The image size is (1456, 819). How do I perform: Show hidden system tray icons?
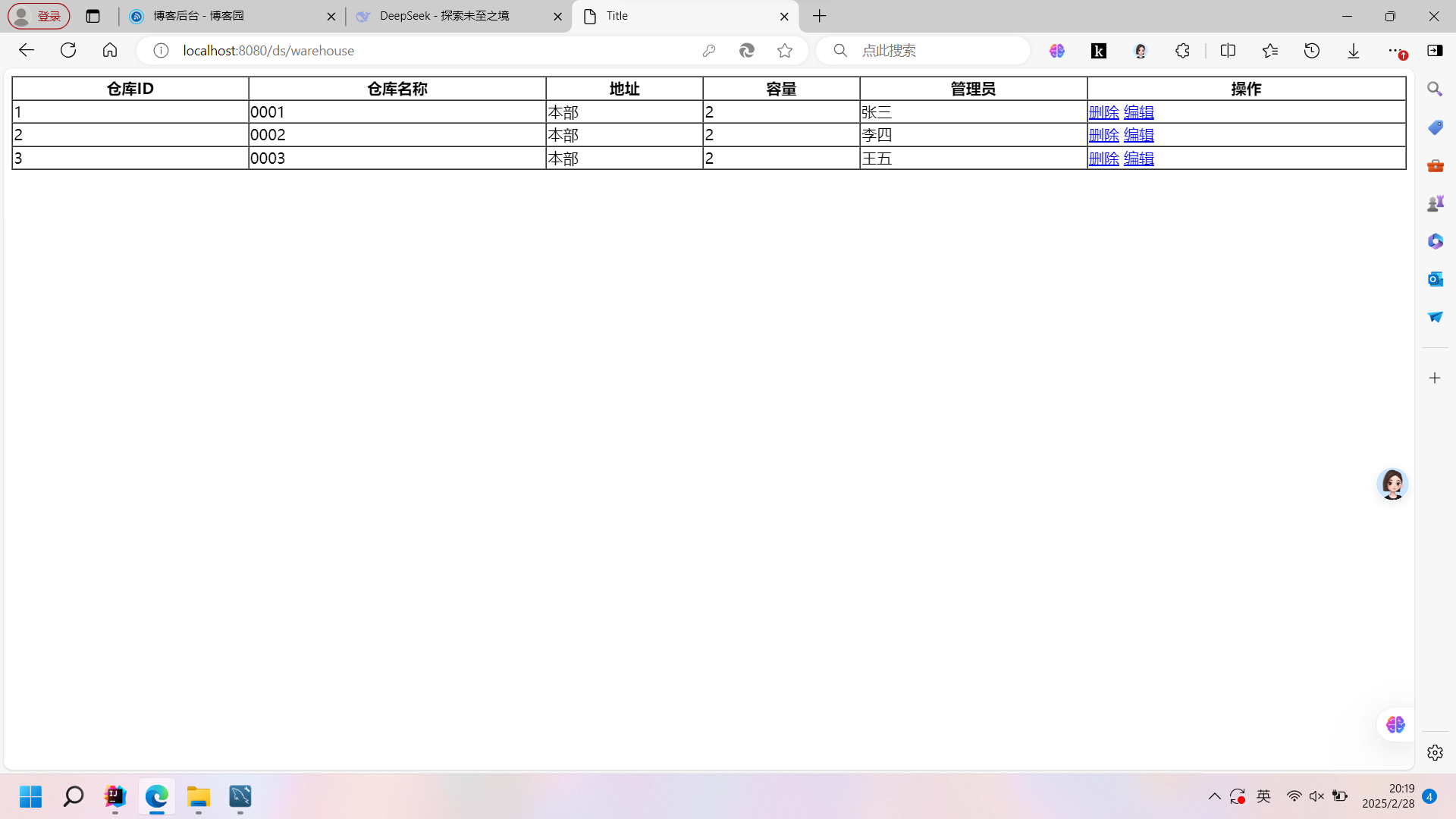(1214, 796)
